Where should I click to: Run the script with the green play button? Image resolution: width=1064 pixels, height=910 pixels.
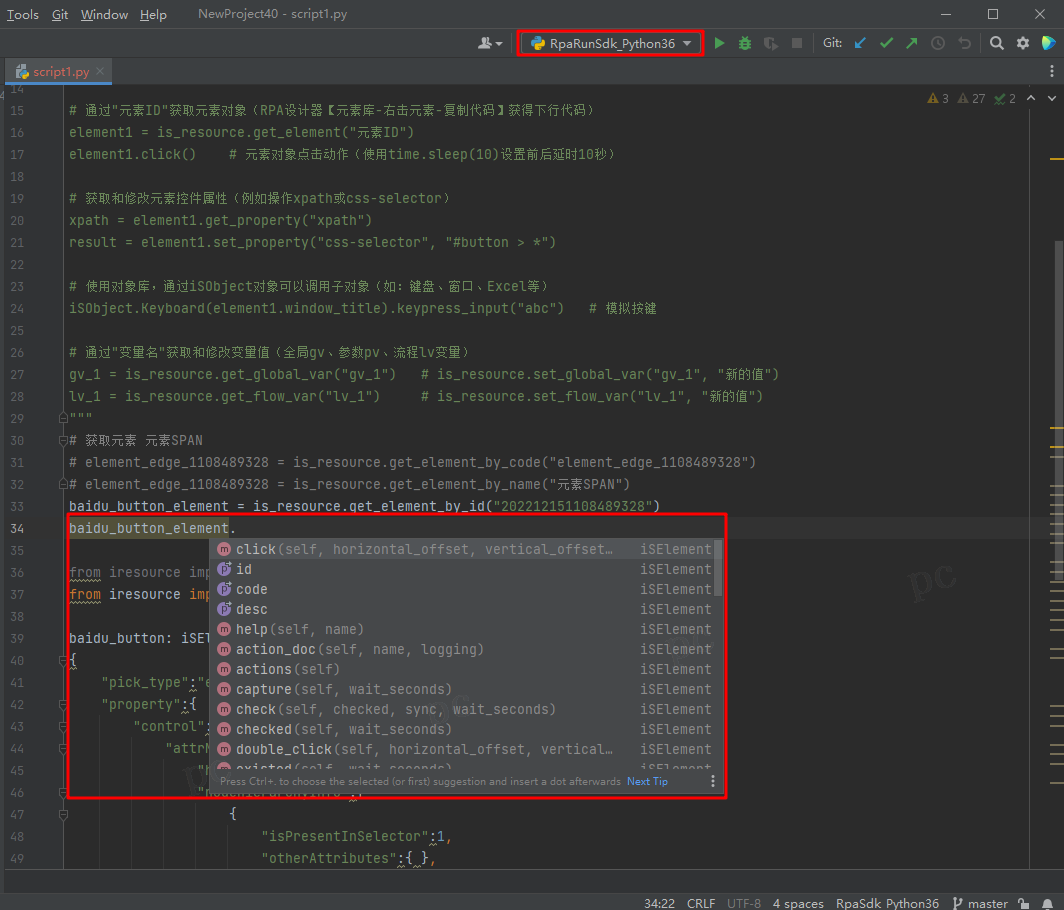point(719,43)
